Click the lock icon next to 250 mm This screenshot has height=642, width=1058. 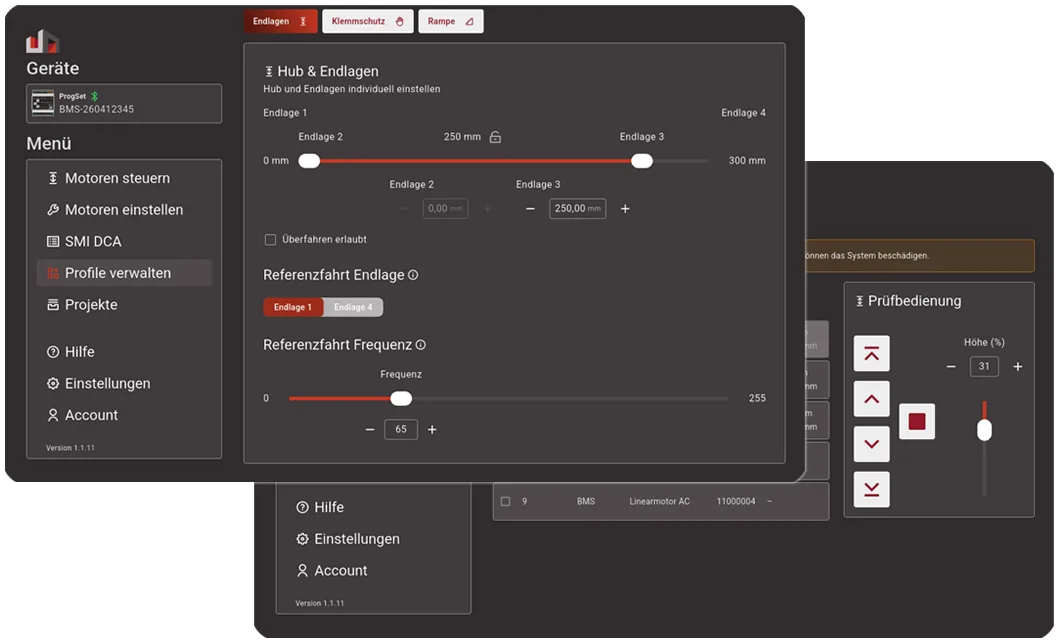[495, 137]
